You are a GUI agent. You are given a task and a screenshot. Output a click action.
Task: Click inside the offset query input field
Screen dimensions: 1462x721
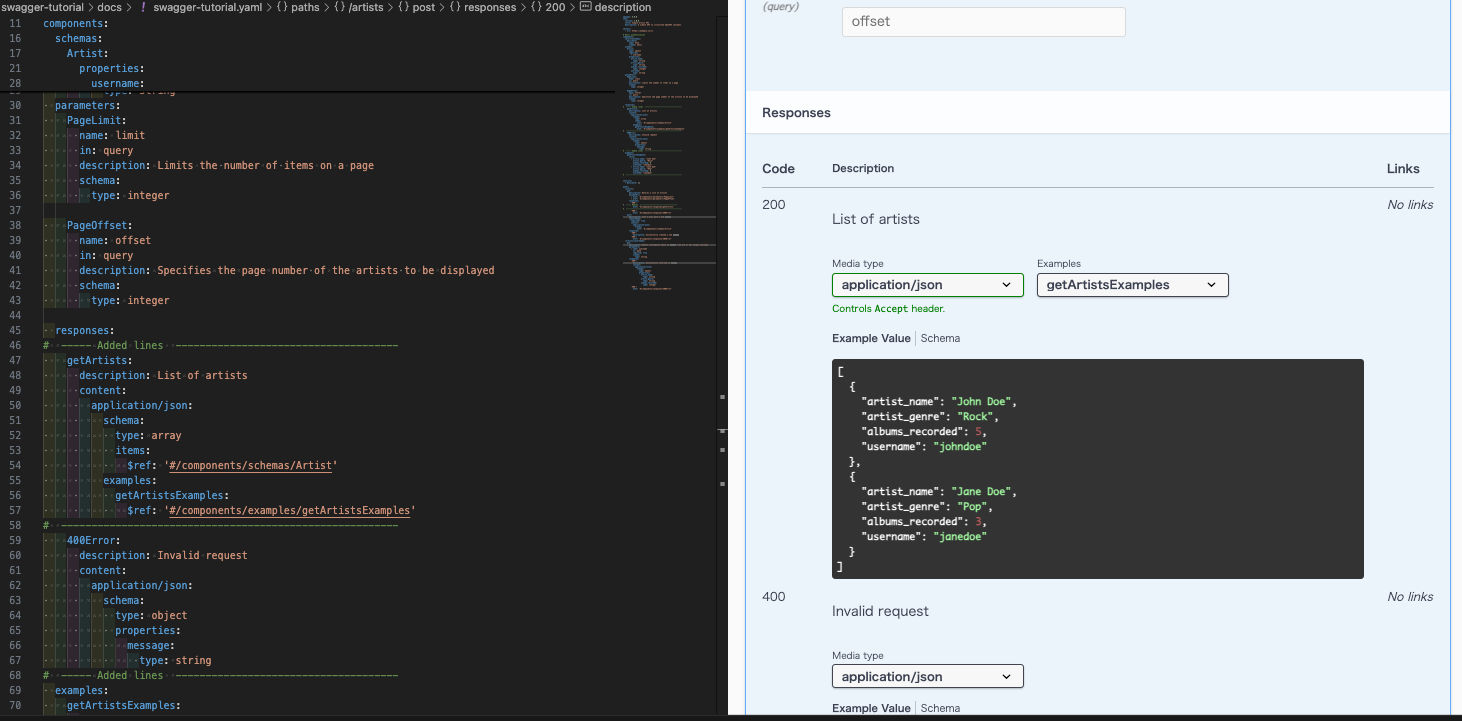pos(984,22)
